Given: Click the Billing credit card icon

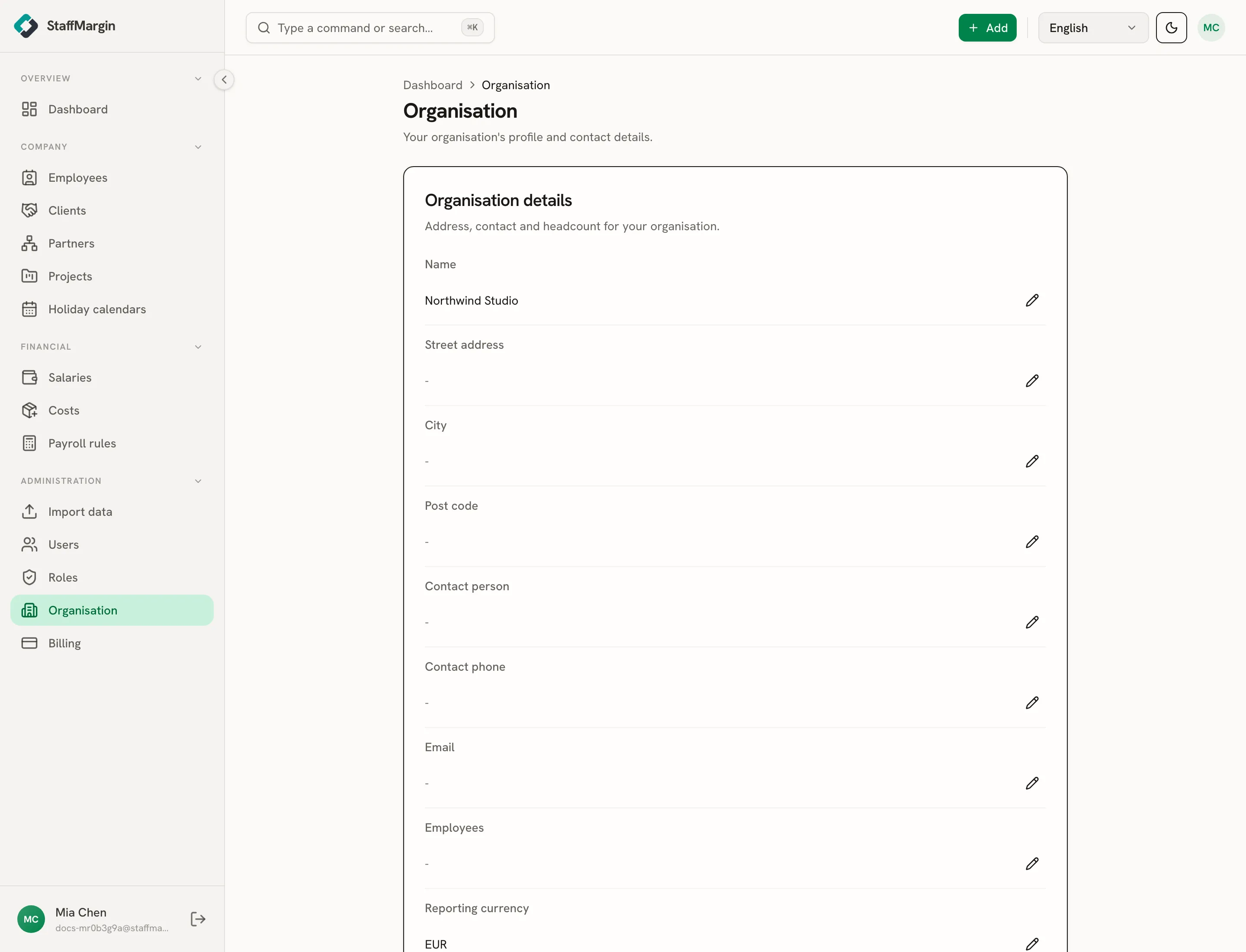Looking at the screenshot, I should pyautogui.click(x=29, y=643).
